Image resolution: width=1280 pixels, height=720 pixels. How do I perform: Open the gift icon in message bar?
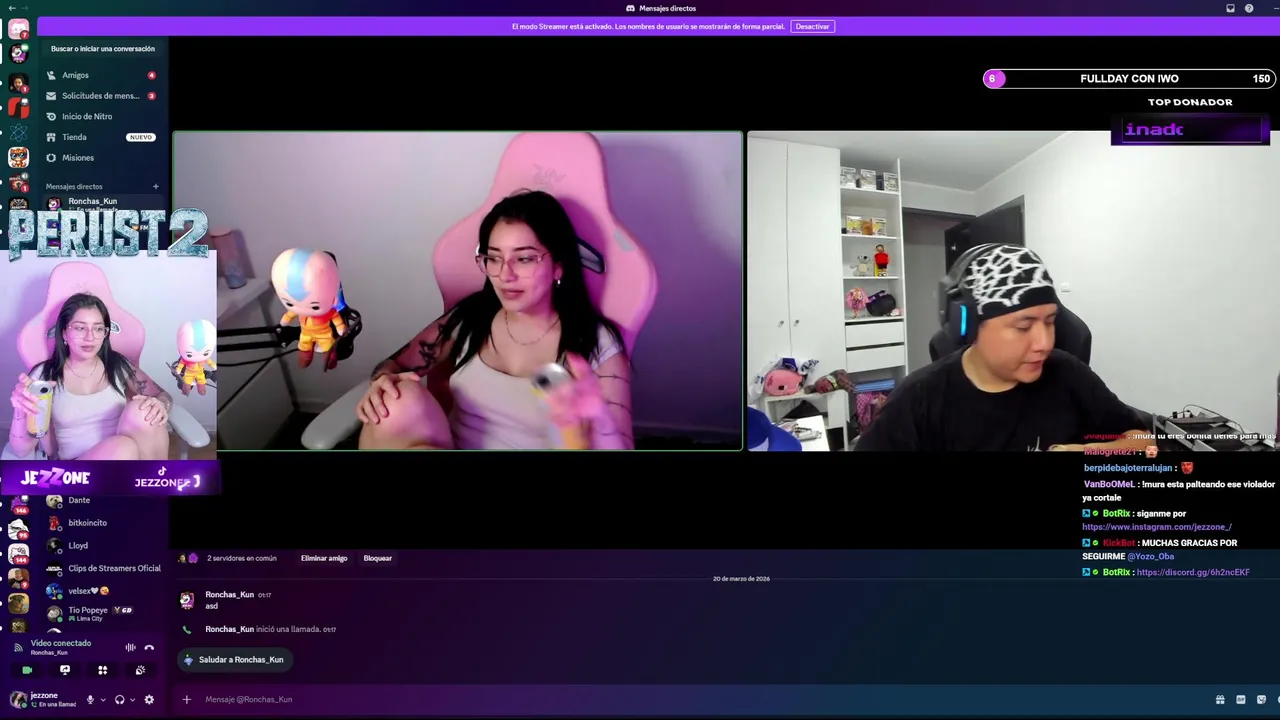(1220, 700)
